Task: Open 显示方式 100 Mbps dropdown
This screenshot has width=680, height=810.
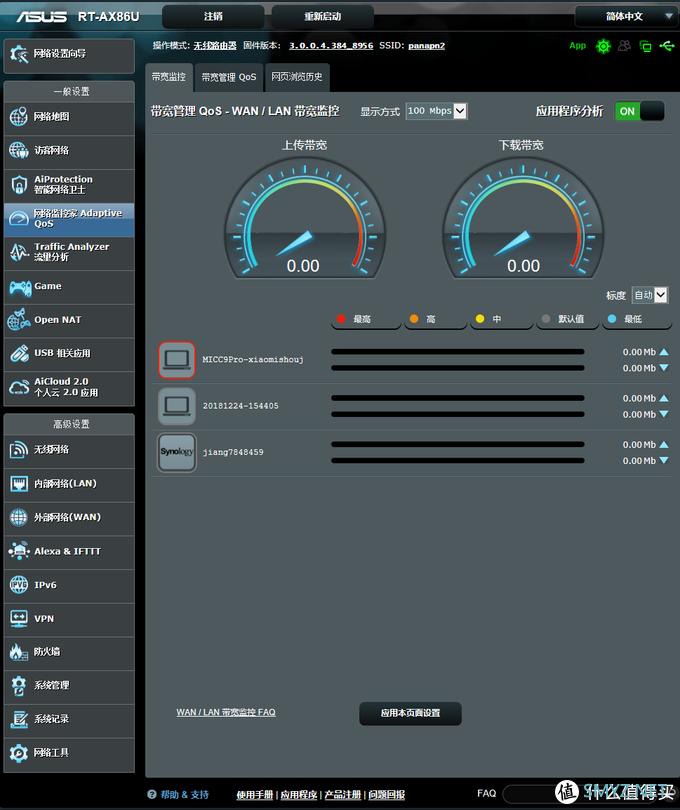Action: [437, 111]
